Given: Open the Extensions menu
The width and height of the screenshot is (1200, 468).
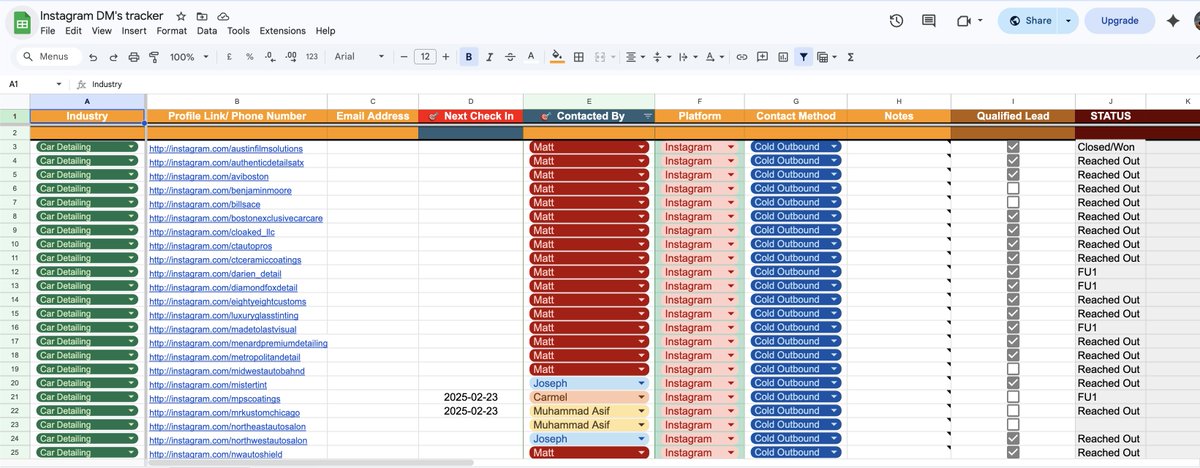Looking at the screenshot, I should click(x=282, y=31).
